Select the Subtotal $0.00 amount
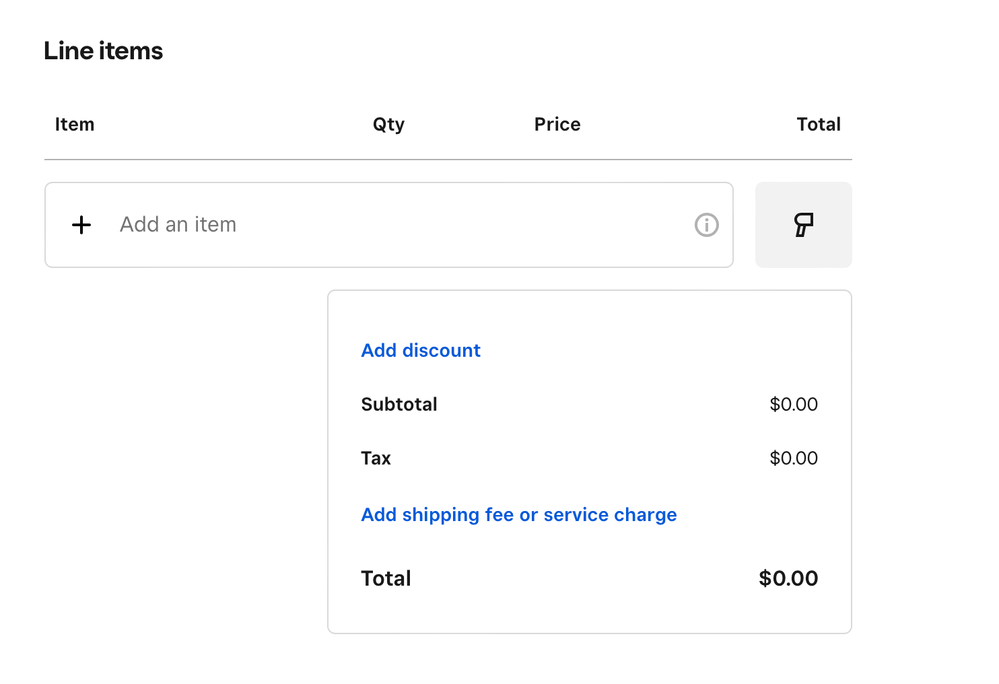Image resolution: width=999 pixels, height=684 pixels. (x=793, y=404)
